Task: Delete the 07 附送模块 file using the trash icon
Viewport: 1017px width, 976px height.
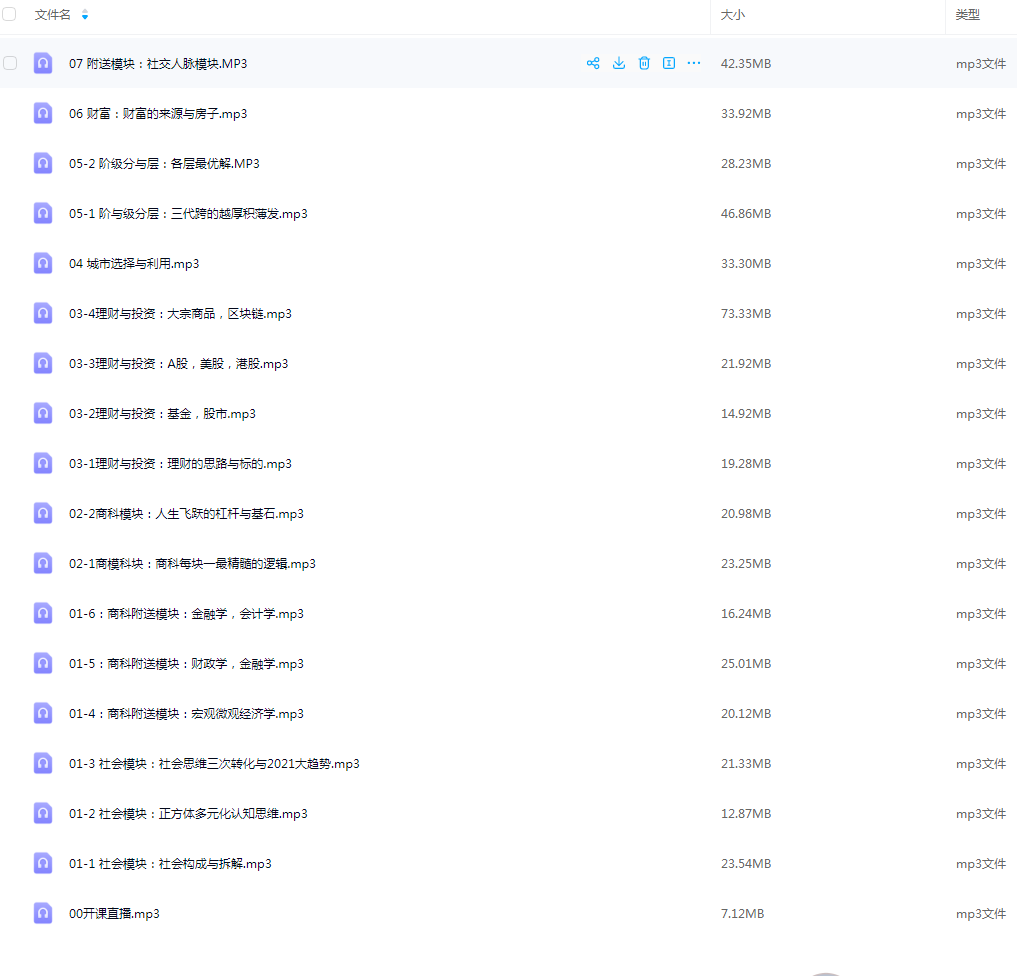Action: coord(644,63)
